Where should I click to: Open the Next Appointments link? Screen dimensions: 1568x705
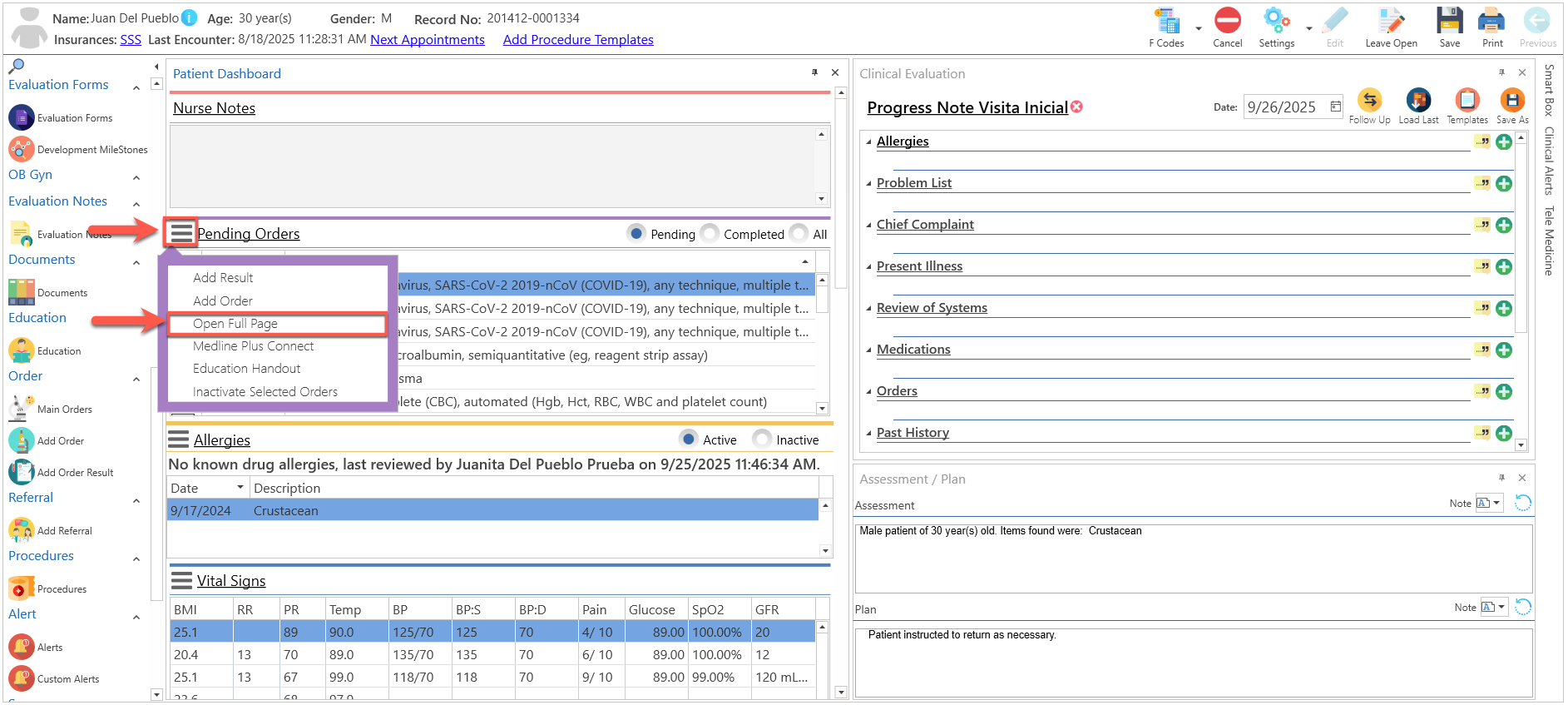428,40
